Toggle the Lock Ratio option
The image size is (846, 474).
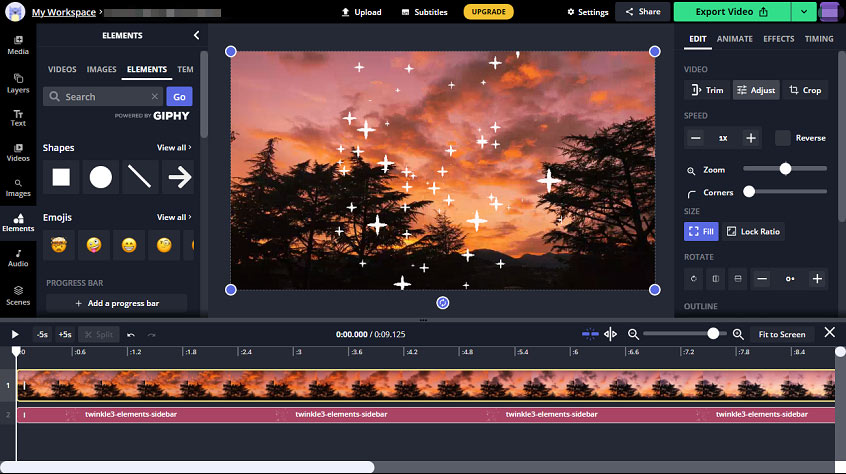(753, 231)
